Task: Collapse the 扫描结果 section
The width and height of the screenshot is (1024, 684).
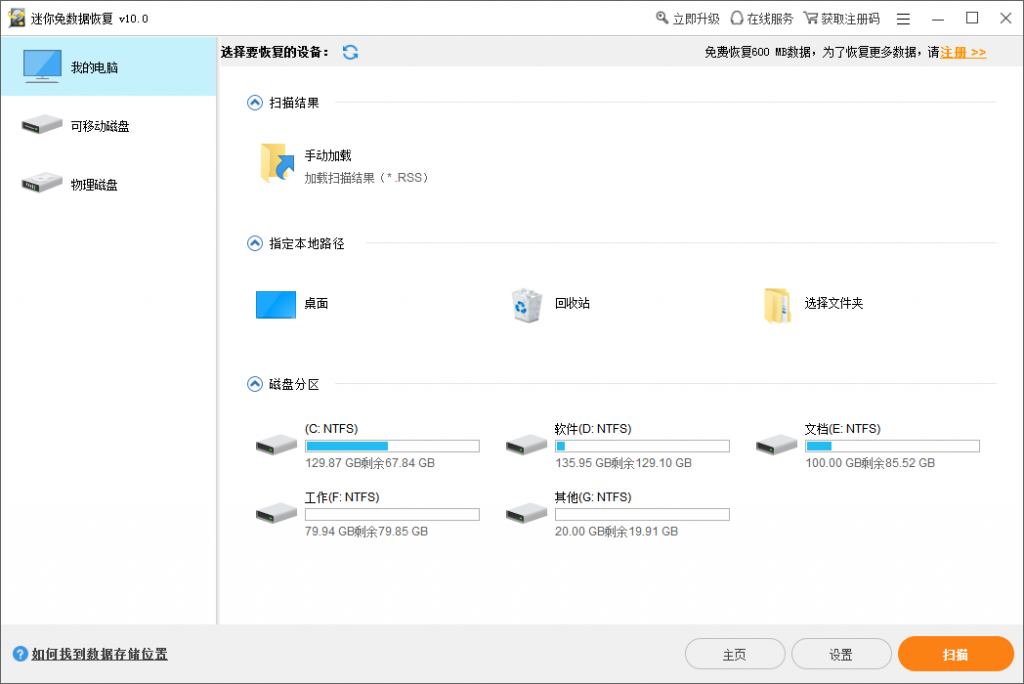Action: (x=255, y=103)
